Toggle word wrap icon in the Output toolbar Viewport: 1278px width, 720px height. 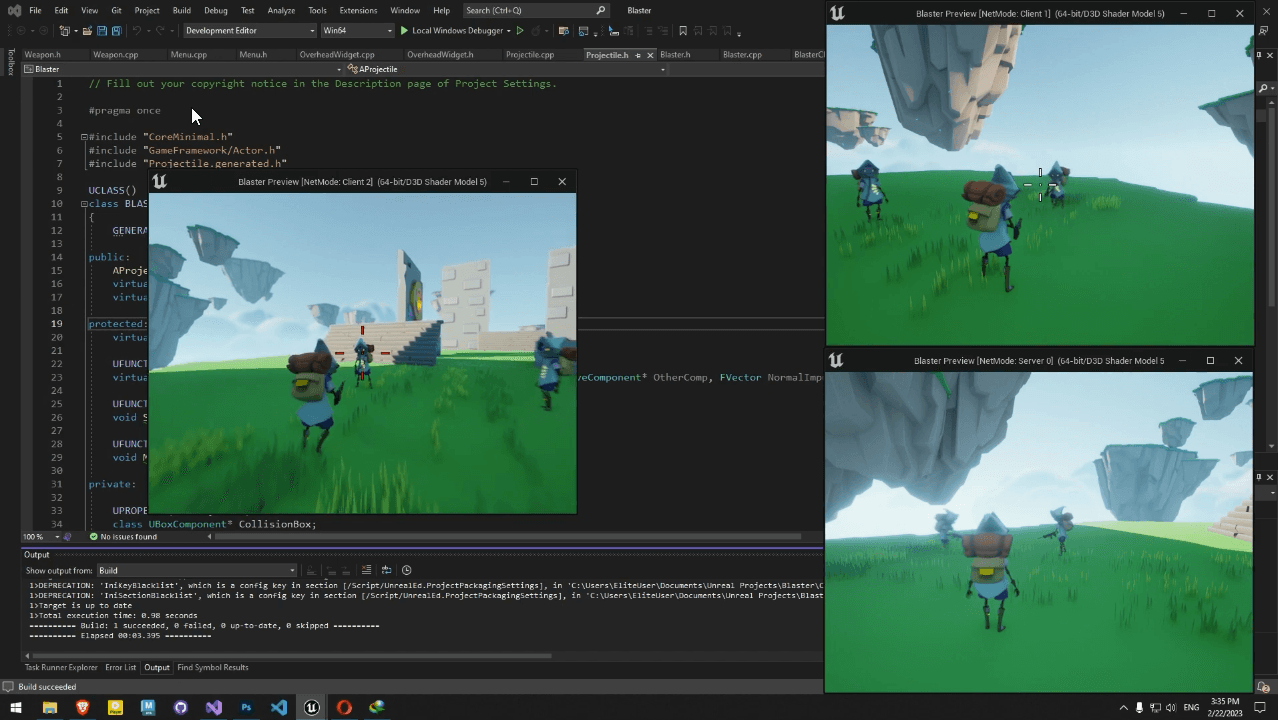click(x=386, y=570)
